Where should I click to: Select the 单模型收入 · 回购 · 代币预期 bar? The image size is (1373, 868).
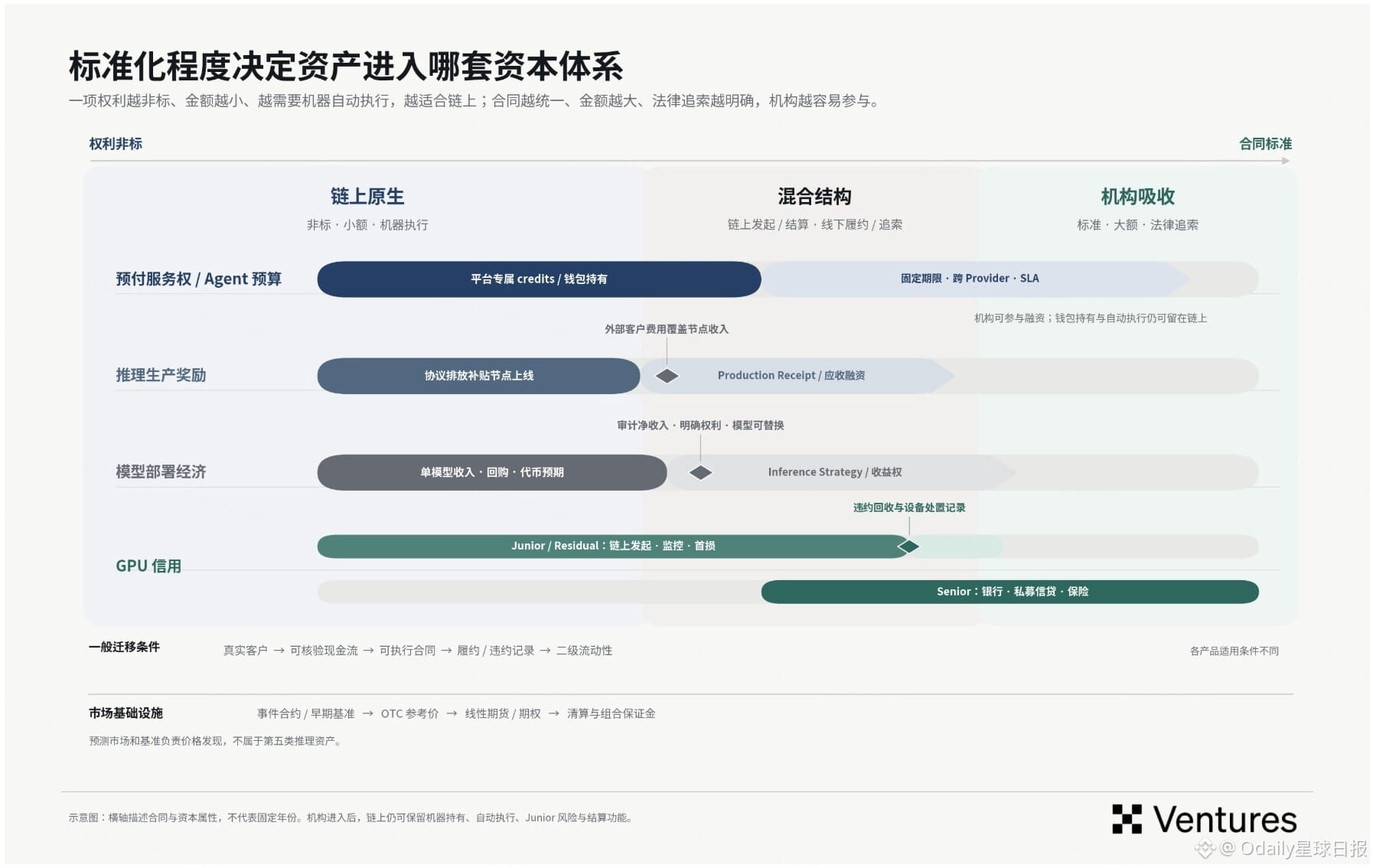492,472
